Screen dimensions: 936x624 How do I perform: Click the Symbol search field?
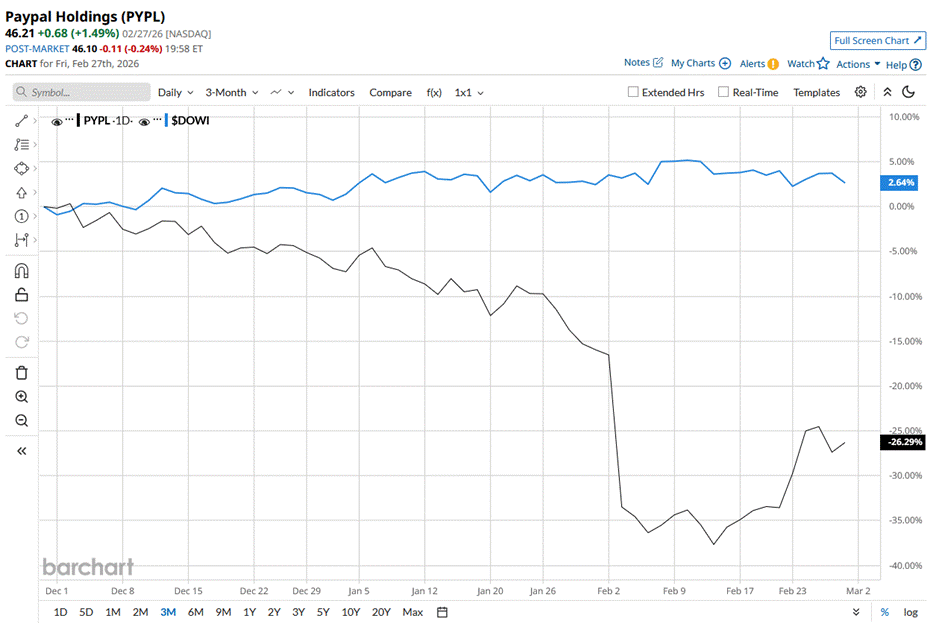pos(82,92)
